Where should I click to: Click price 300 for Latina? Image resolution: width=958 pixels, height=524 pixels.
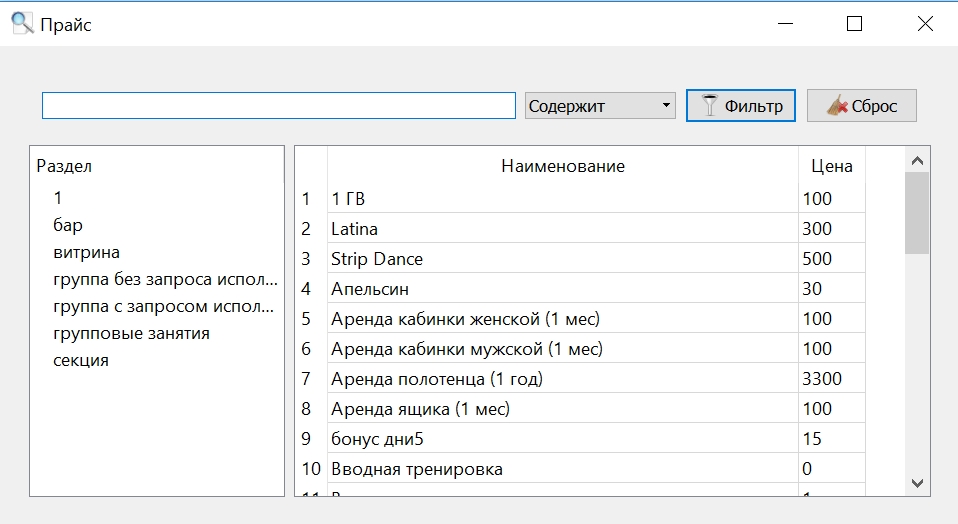(x=832, y=228)
